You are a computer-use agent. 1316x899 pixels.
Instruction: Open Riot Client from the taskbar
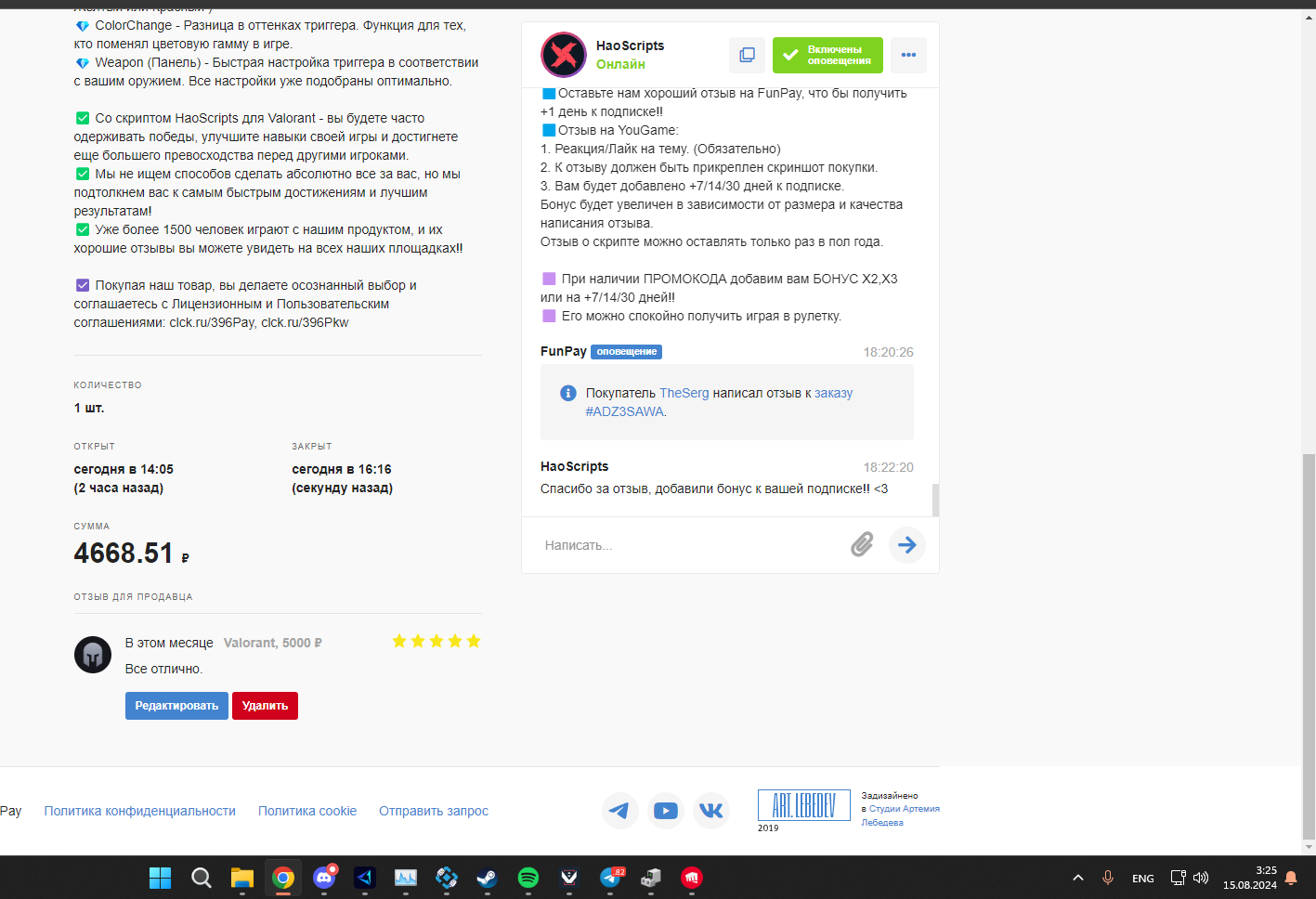click(x=692, y=878)
